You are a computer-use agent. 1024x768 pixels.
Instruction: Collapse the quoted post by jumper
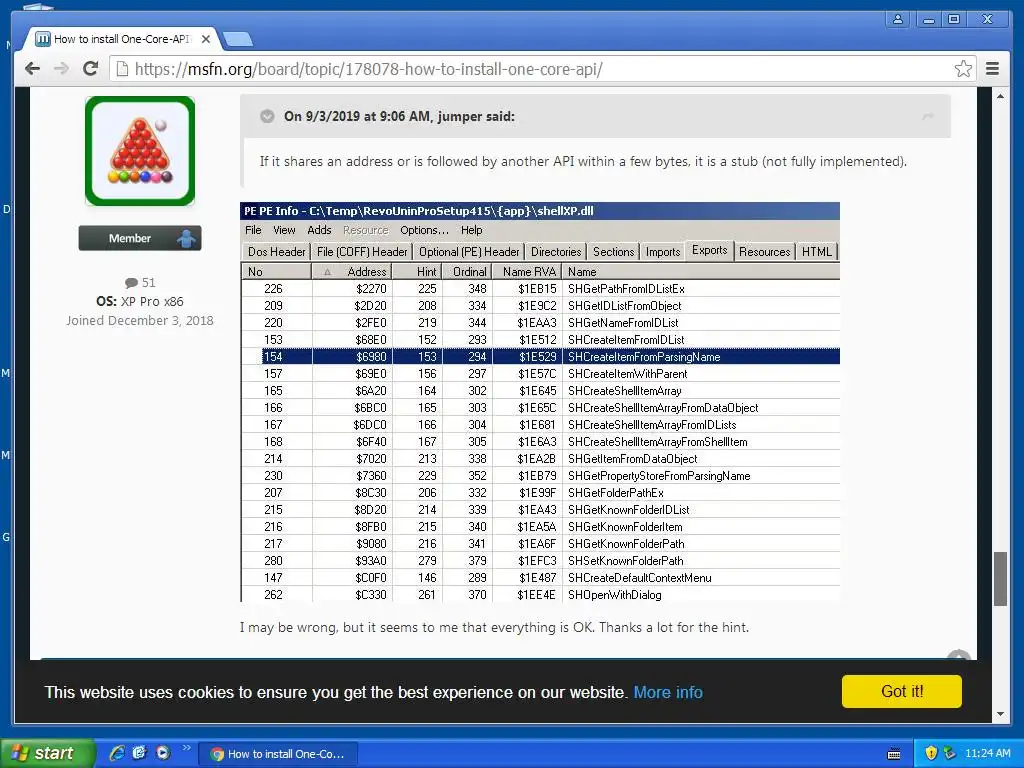267,116
